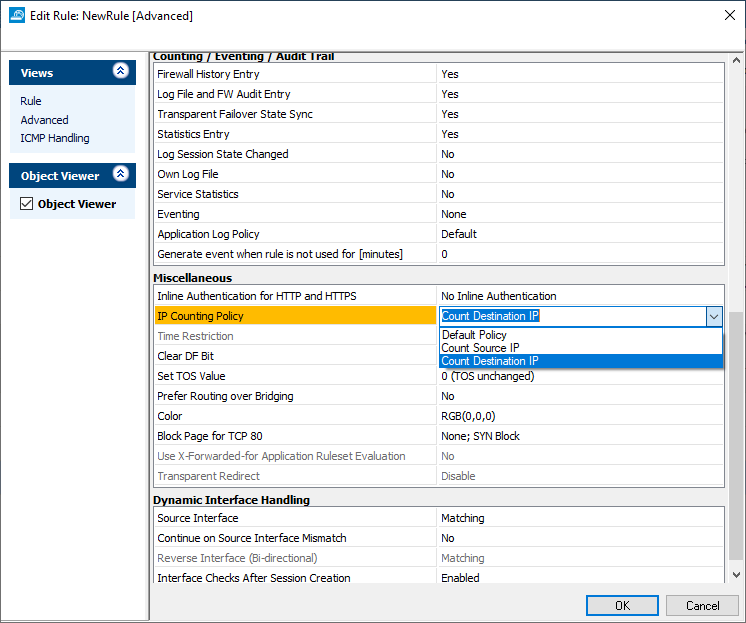746x623 pixels.
Task: Collapse the Object Viewer panel chevron
Action: [x=120, y=174]
